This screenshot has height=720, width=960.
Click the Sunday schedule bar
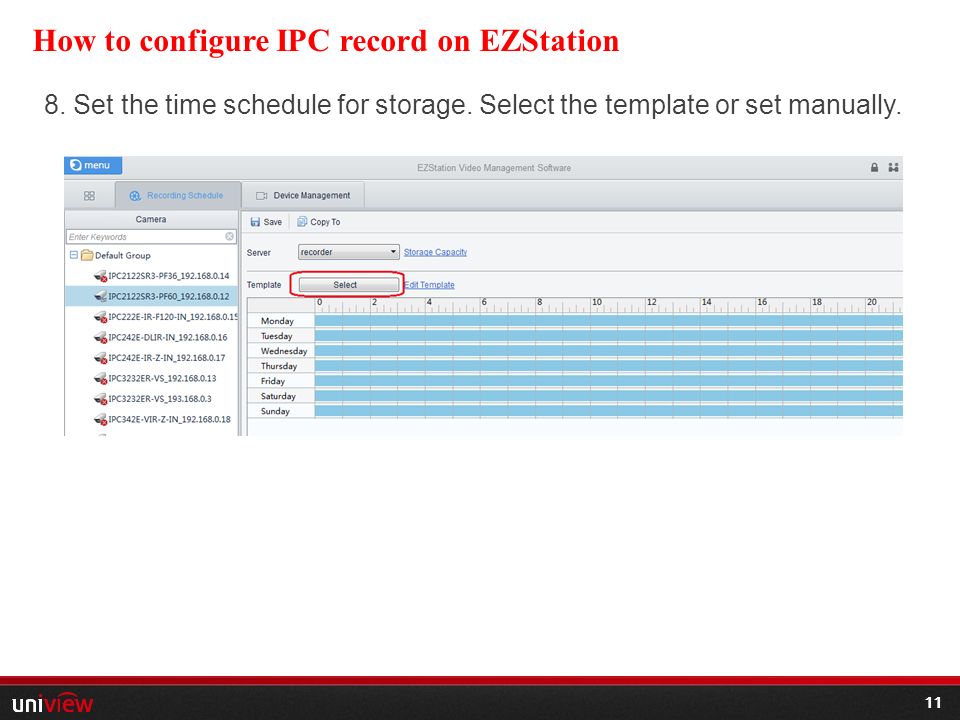click(609, 411)
